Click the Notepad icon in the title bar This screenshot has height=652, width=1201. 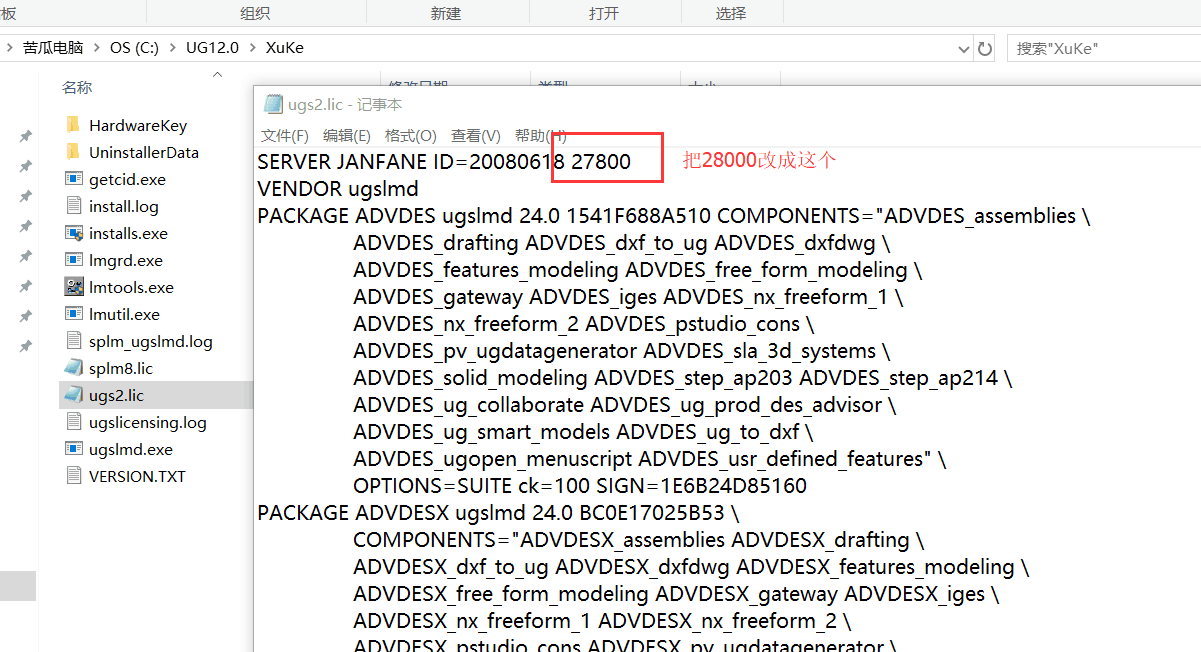(x=273, y=103)
